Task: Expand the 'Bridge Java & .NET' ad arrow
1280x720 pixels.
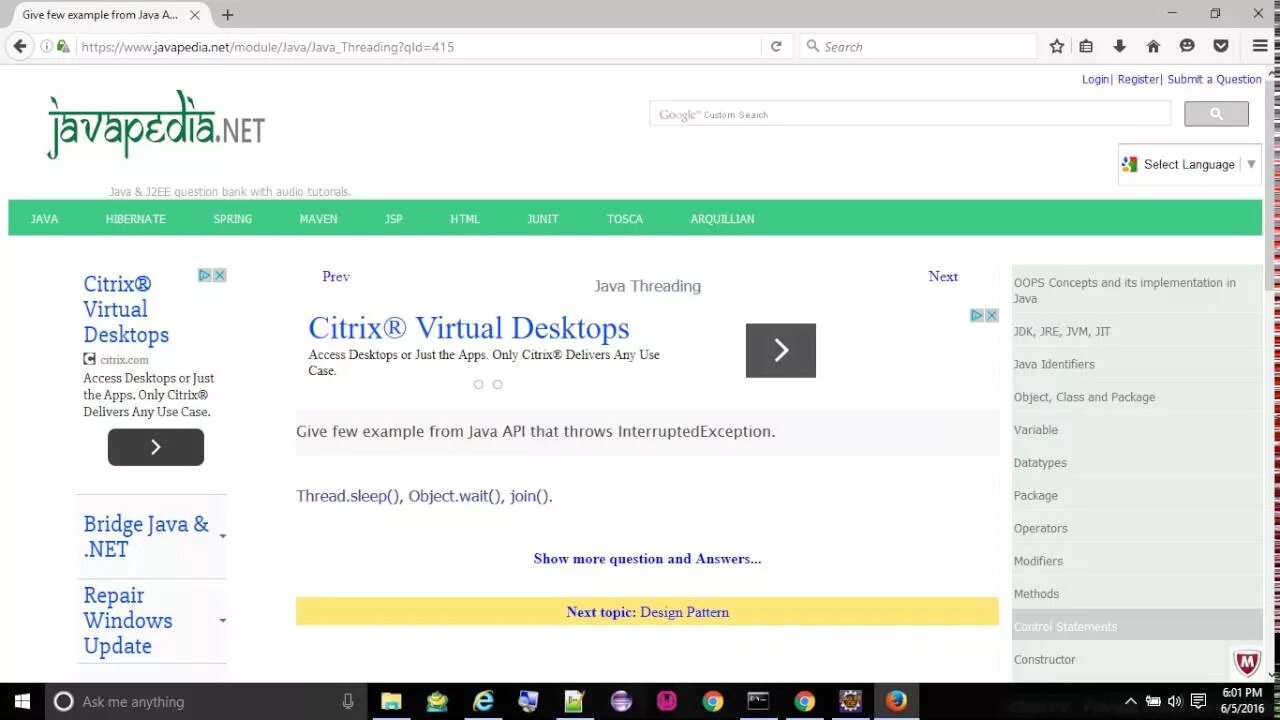Action: (x=222, y=537)
